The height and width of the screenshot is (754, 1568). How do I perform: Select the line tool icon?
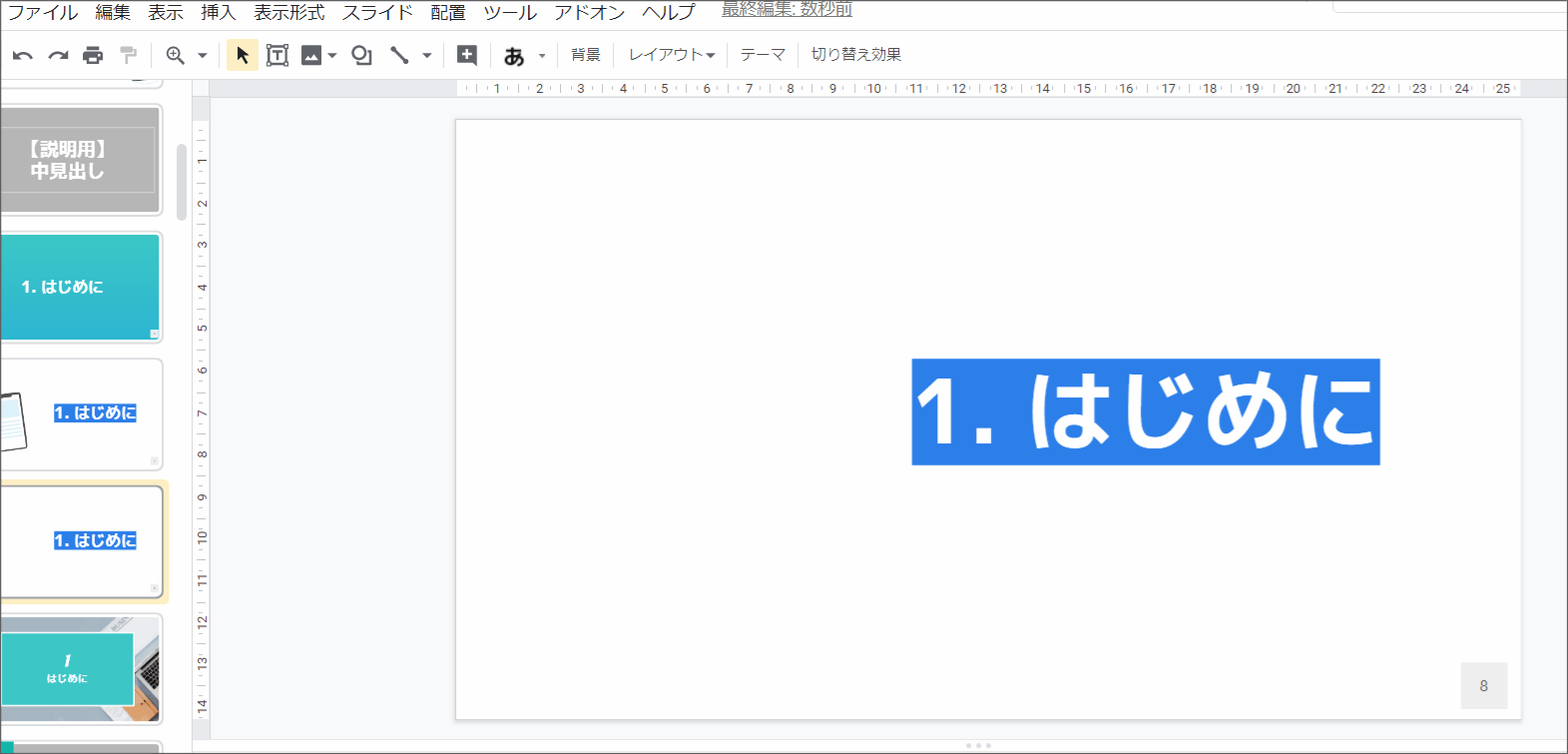pyautogui.click(x=399, y=55)
